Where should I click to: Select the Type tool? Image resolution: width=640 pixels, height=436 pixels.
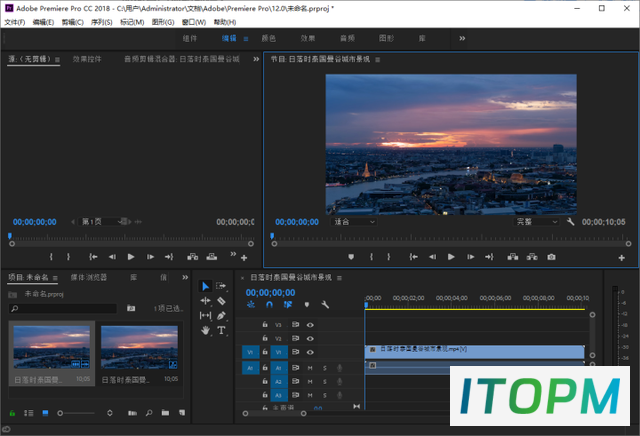point(221,330)
